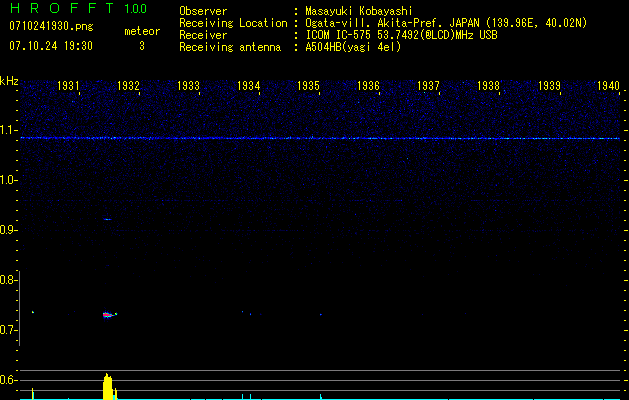The height and width of the screenshot is (400, 629).
Task: Click the 1.0 kHz axis label
Action: [8, 180]
